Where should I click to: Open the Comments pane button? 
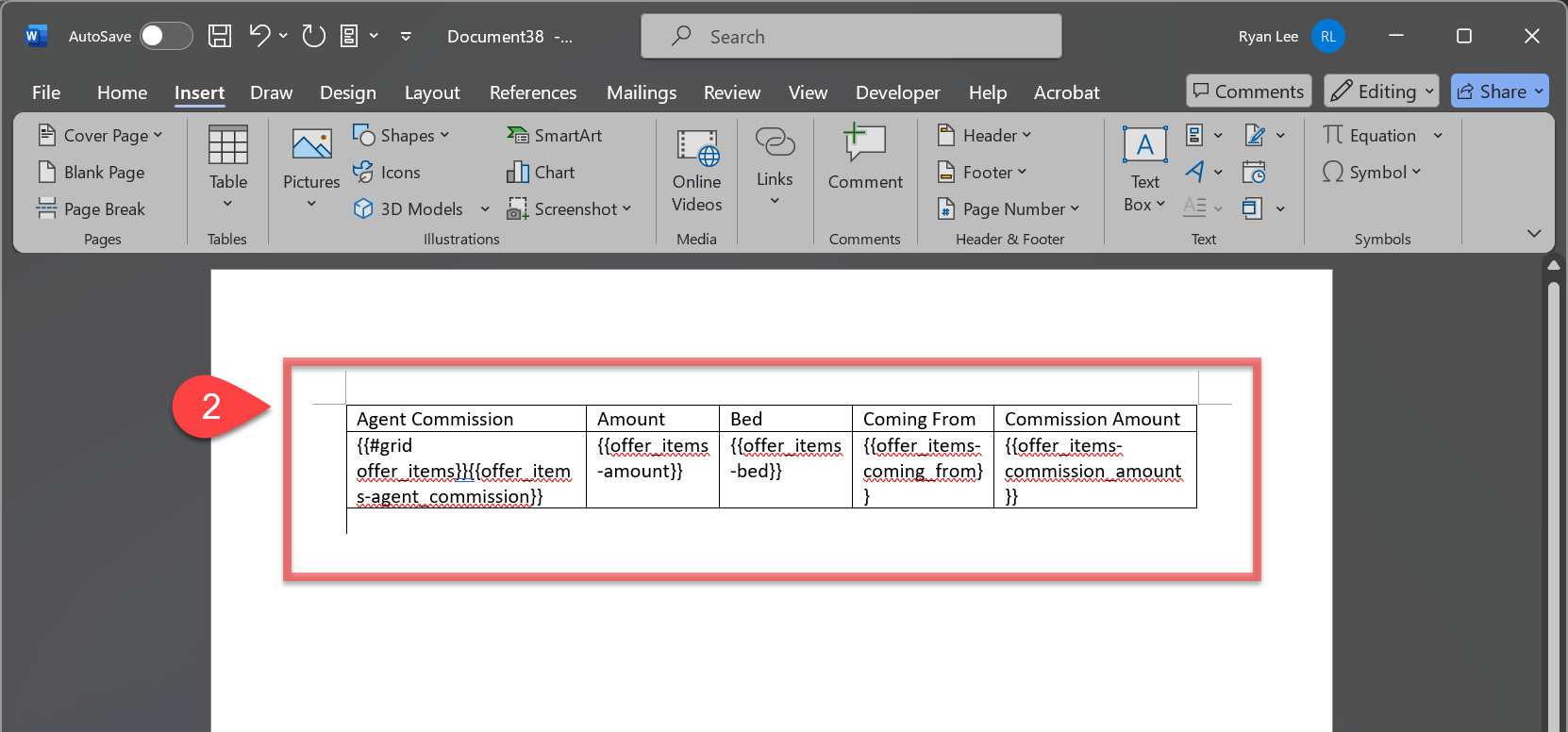tap(1248, 91)
